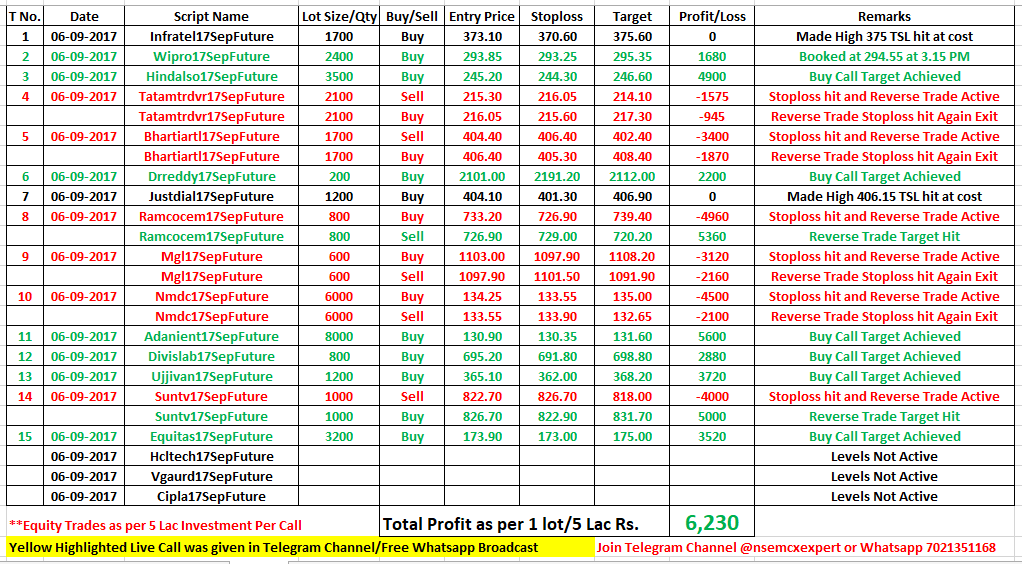Click the 'Profit/Loss' header cell
This screenshot has height=564, width=1022.
click(712, 17)
